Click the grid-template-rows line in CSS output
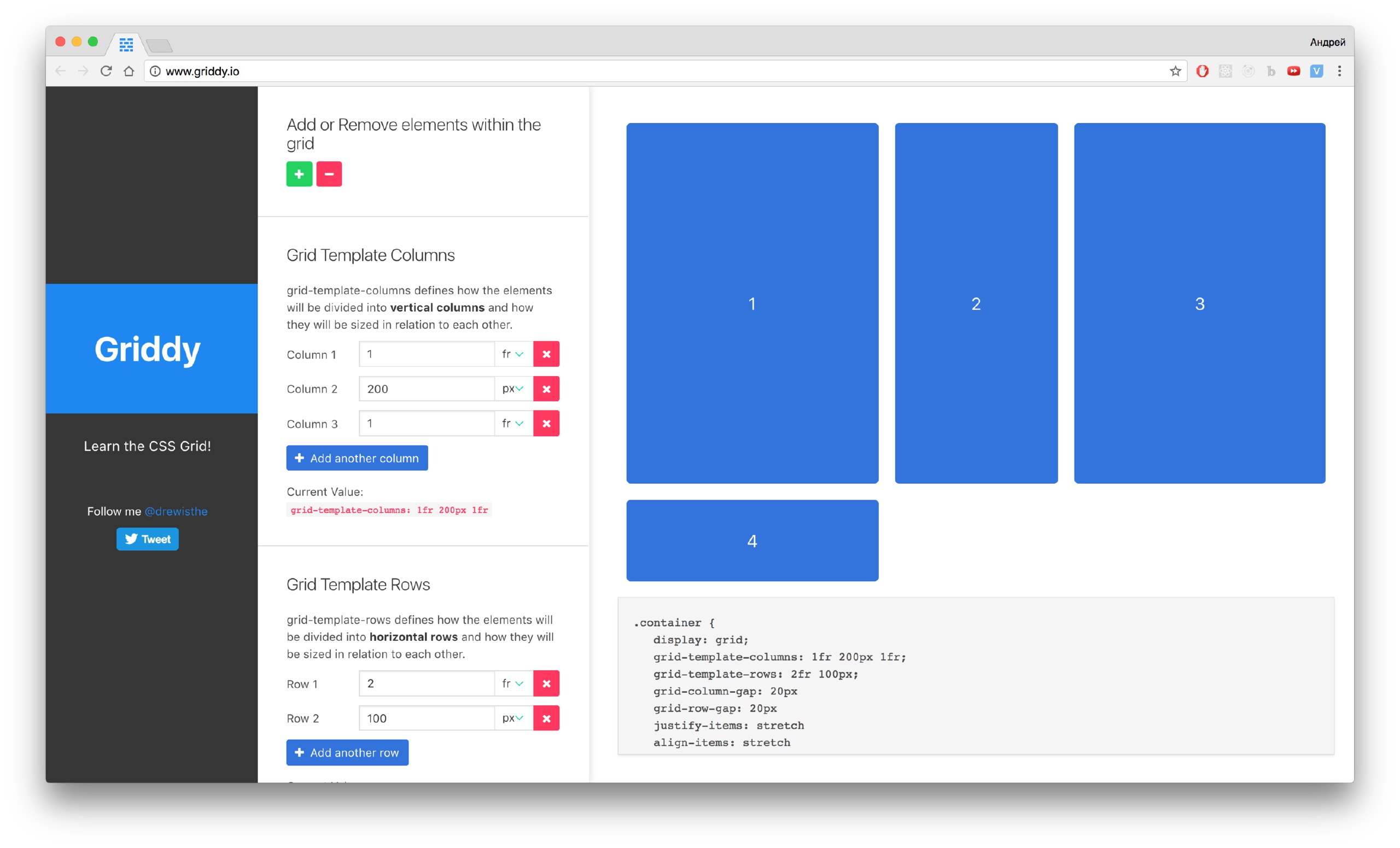 pos(756,674)
